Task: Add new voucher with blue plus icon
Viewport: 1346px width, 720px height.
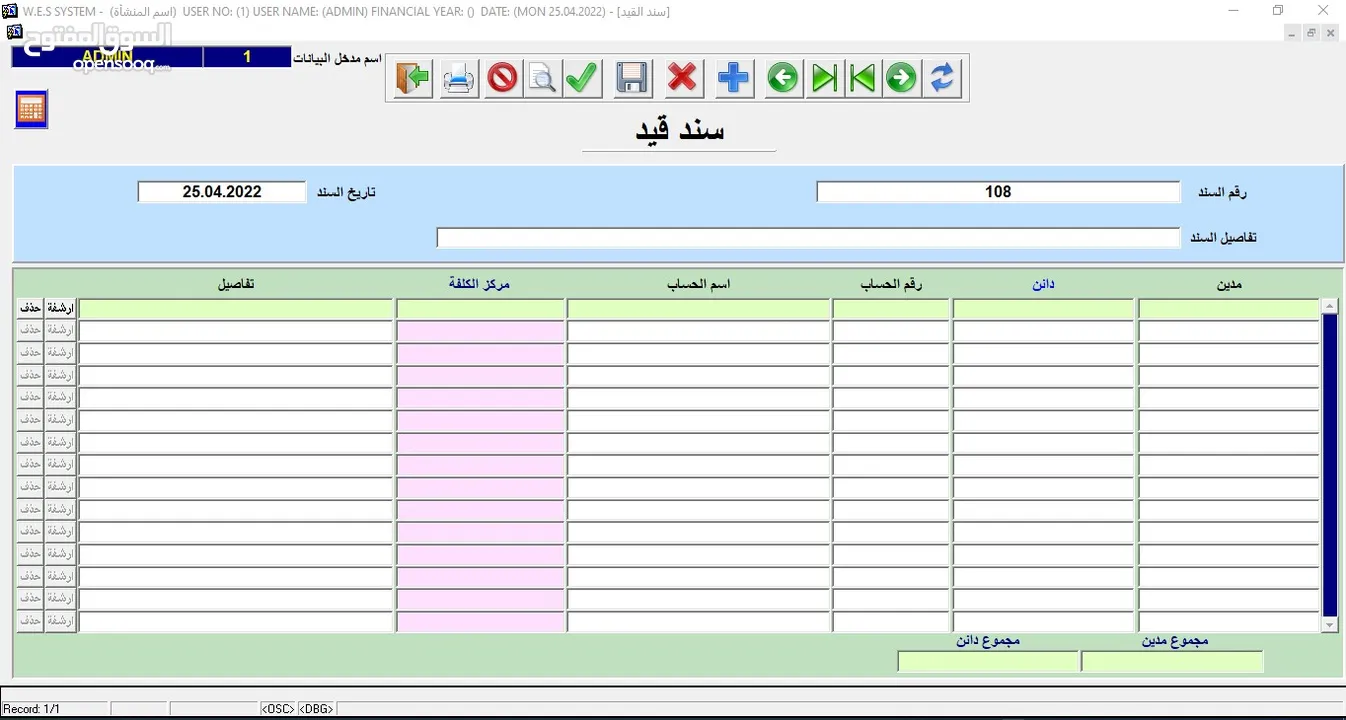Action: click(733, 78)
